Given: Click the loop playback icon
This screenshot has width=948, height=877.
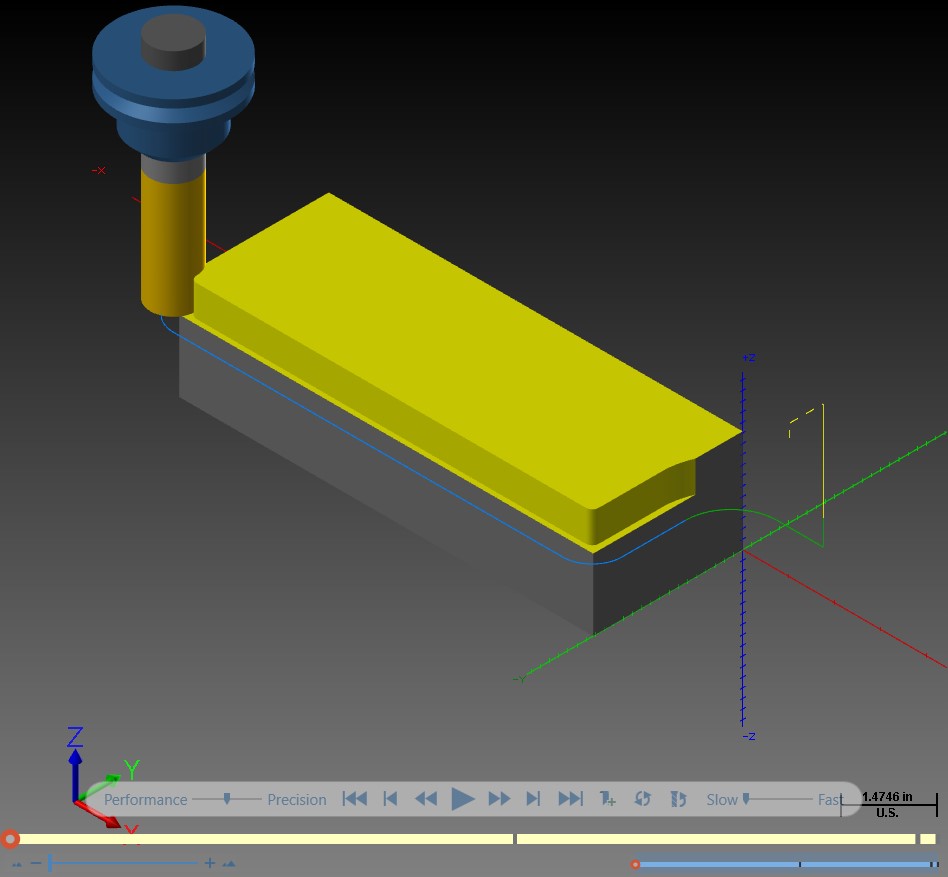Looking at the screenshot, I should point(642,799).
